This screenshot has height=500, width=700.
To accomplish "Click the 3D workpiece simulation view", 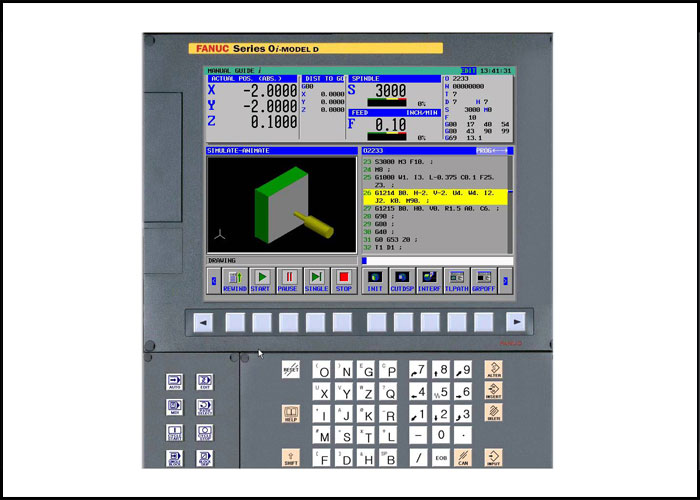I will click(282, 205).
